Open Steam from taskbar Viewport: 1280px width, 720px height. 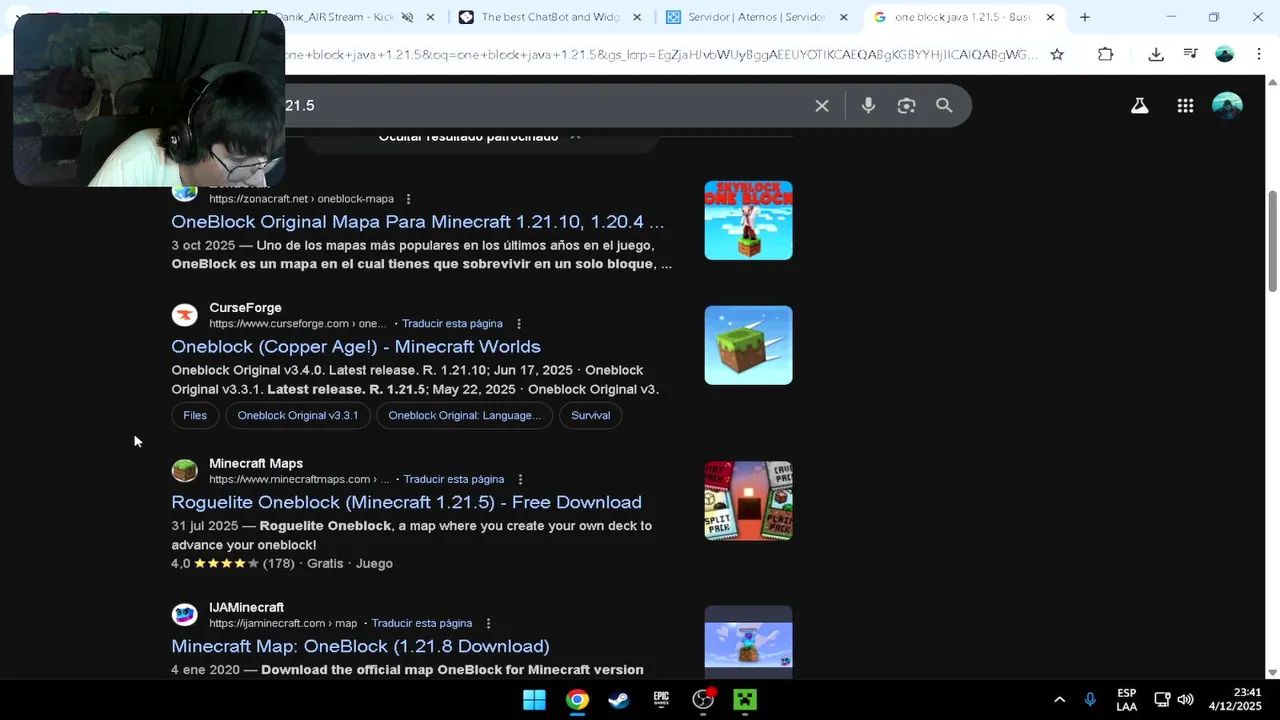[619, 700]
